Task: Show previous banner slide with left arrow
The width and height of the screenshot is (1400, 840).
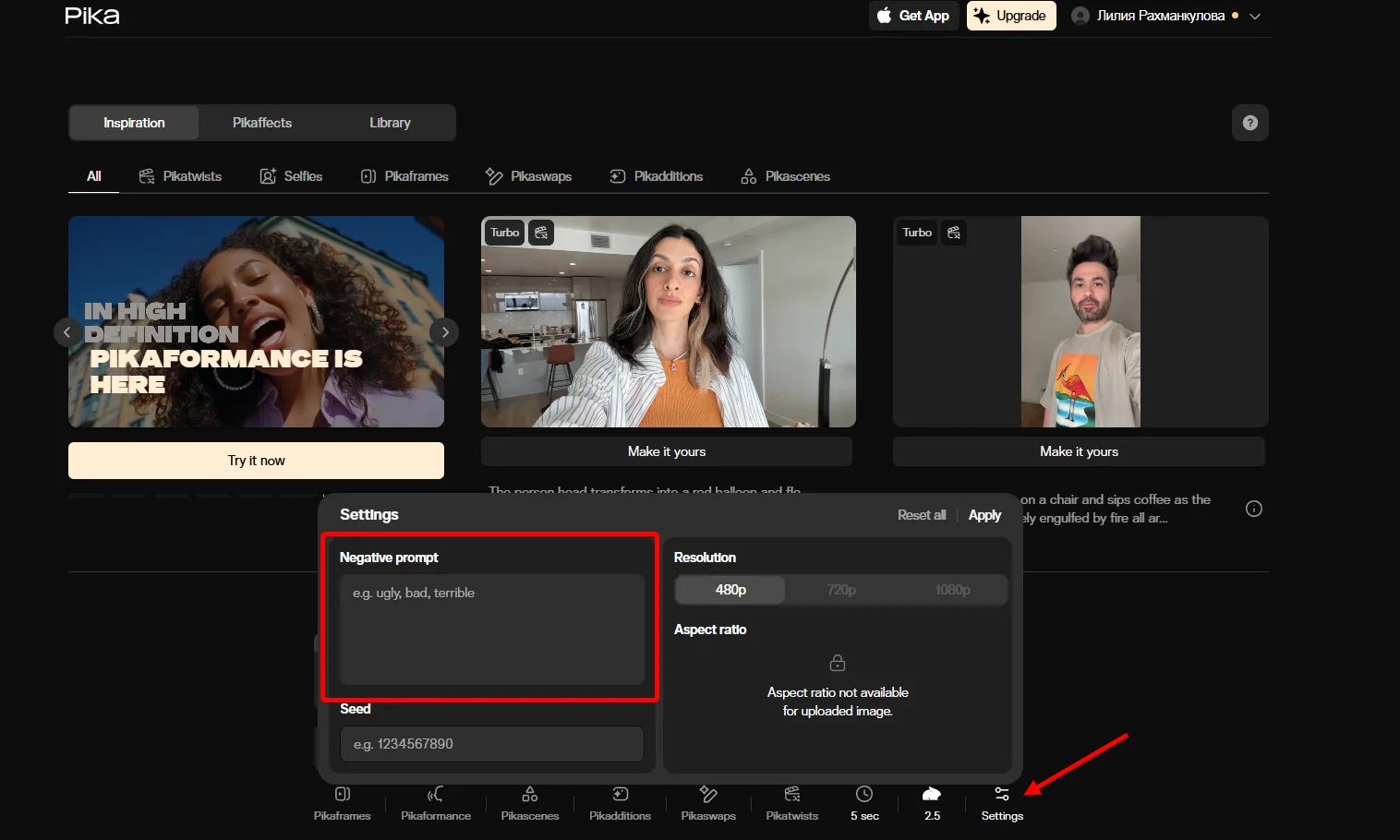Action: coord(66,332)
